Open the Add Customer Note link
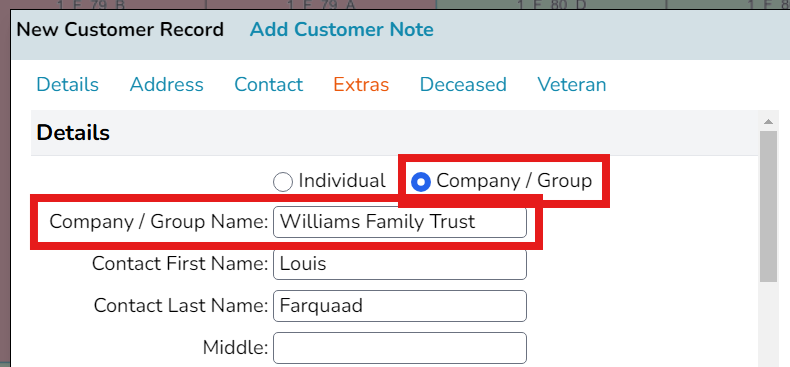This screenshot has width=790, height=367. pyautogui.click(x=342, y=29)
